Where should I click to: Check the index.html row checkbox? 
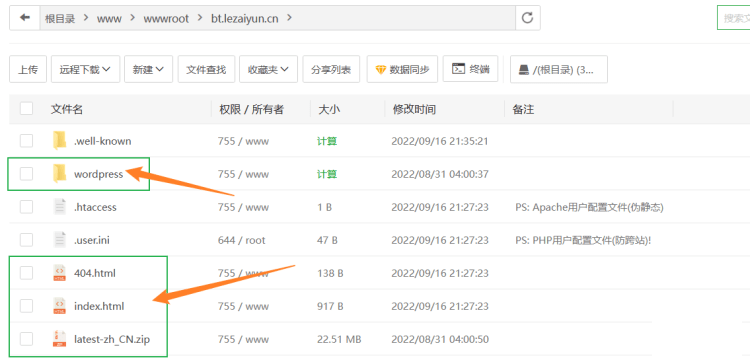click(x=26, y=306)
